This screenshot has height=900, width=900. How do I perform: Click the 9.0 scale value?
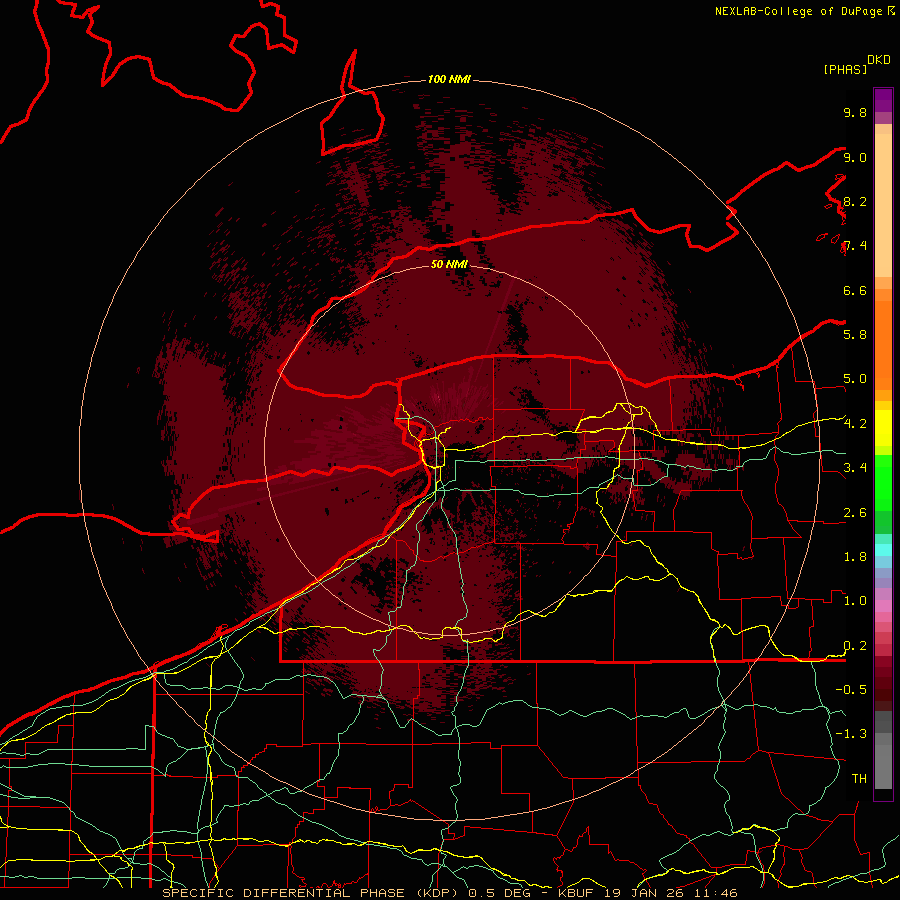coord(855,157)
